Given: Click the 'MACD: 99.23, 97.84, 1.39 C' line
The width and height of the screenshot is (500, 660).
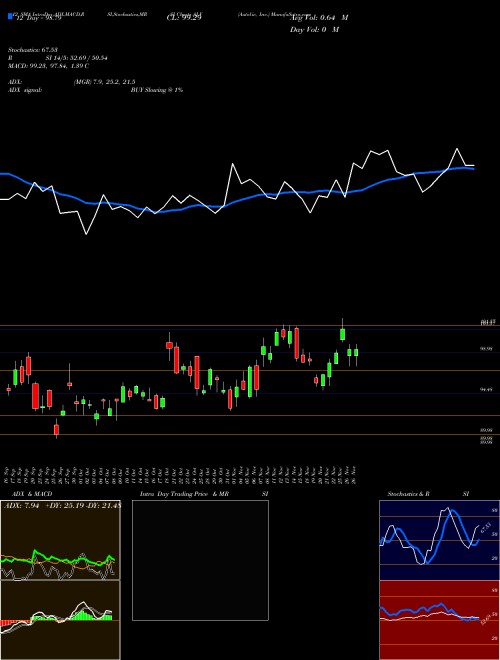Looking at the screenshot, I should click(48, 66).
